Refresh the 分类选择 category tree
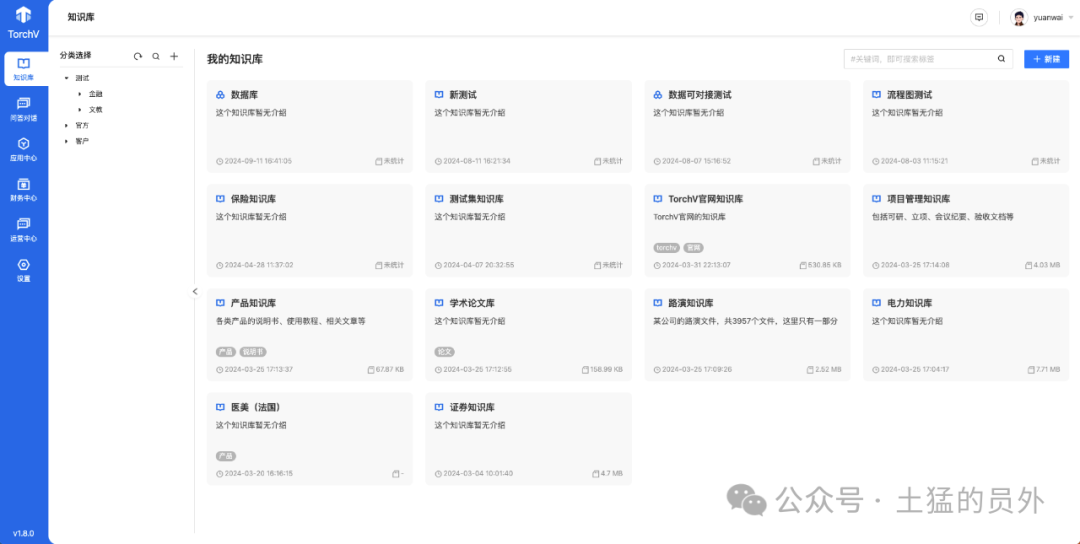 coord(138,56)
